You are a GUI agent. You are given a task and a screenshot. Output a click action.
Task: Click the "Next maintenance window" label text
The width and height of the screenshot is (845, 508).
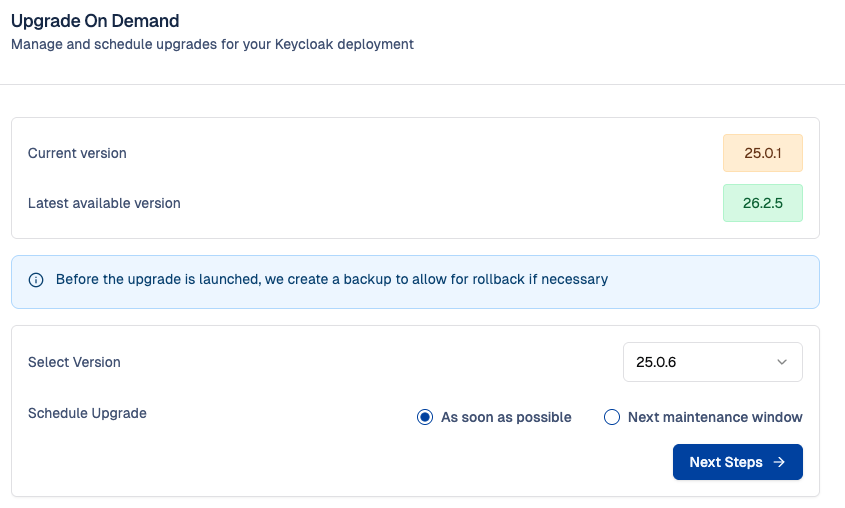(715, 417)
